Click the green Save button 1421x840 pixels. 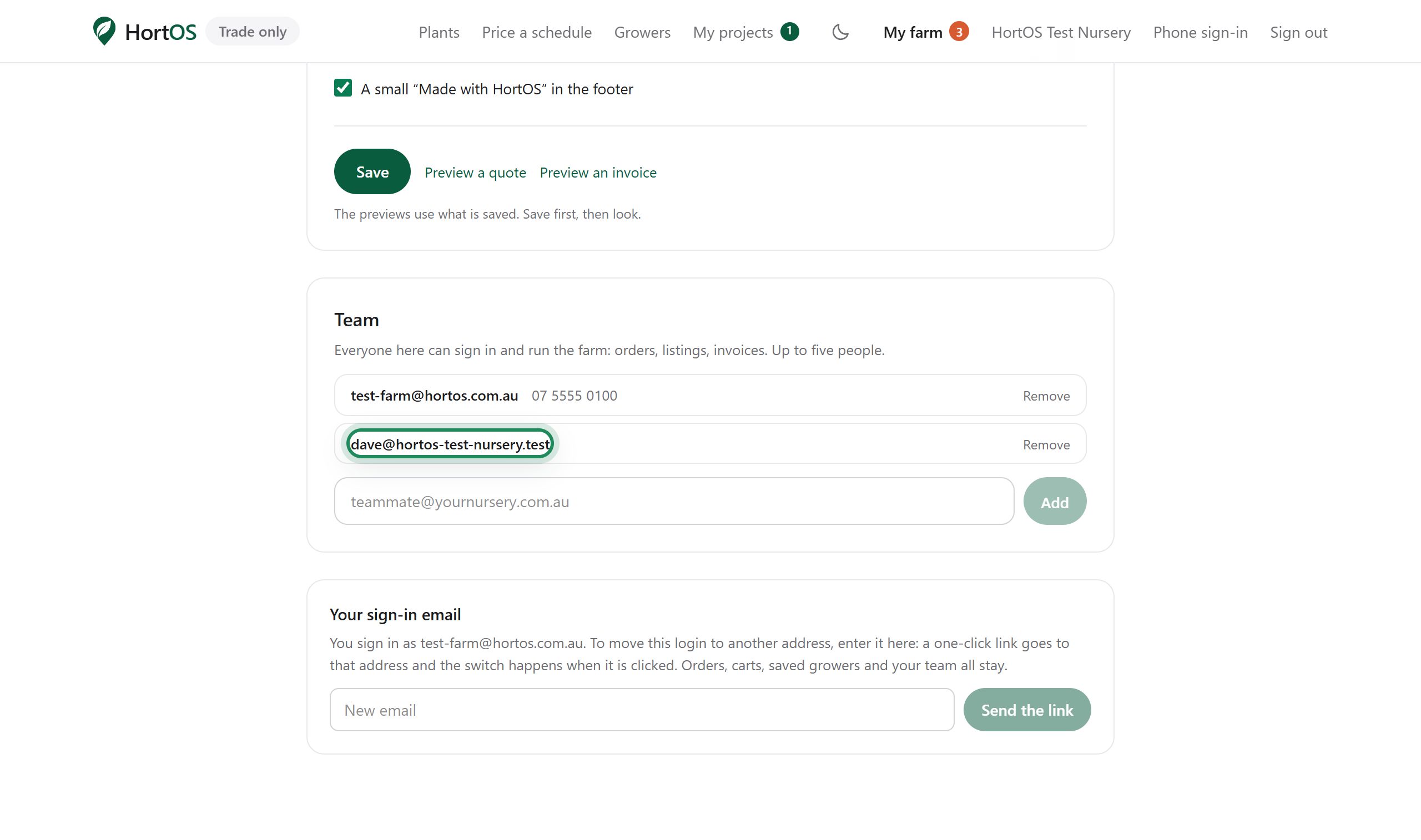[x=372, y=171]
